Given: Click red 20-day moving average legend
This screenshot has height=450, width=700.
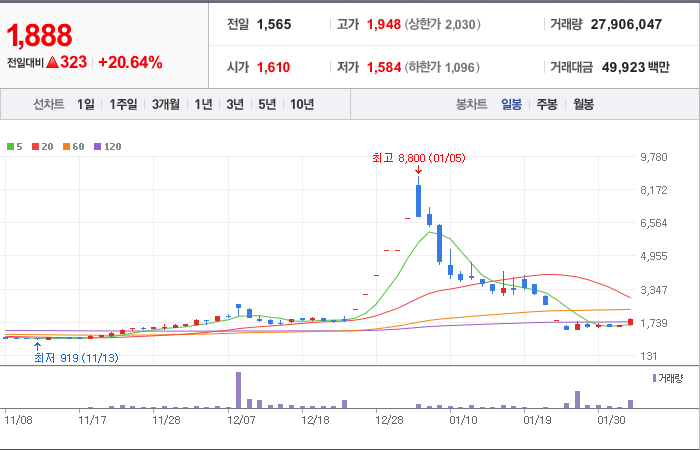Looking at the screenshot, I should [42, 146].
